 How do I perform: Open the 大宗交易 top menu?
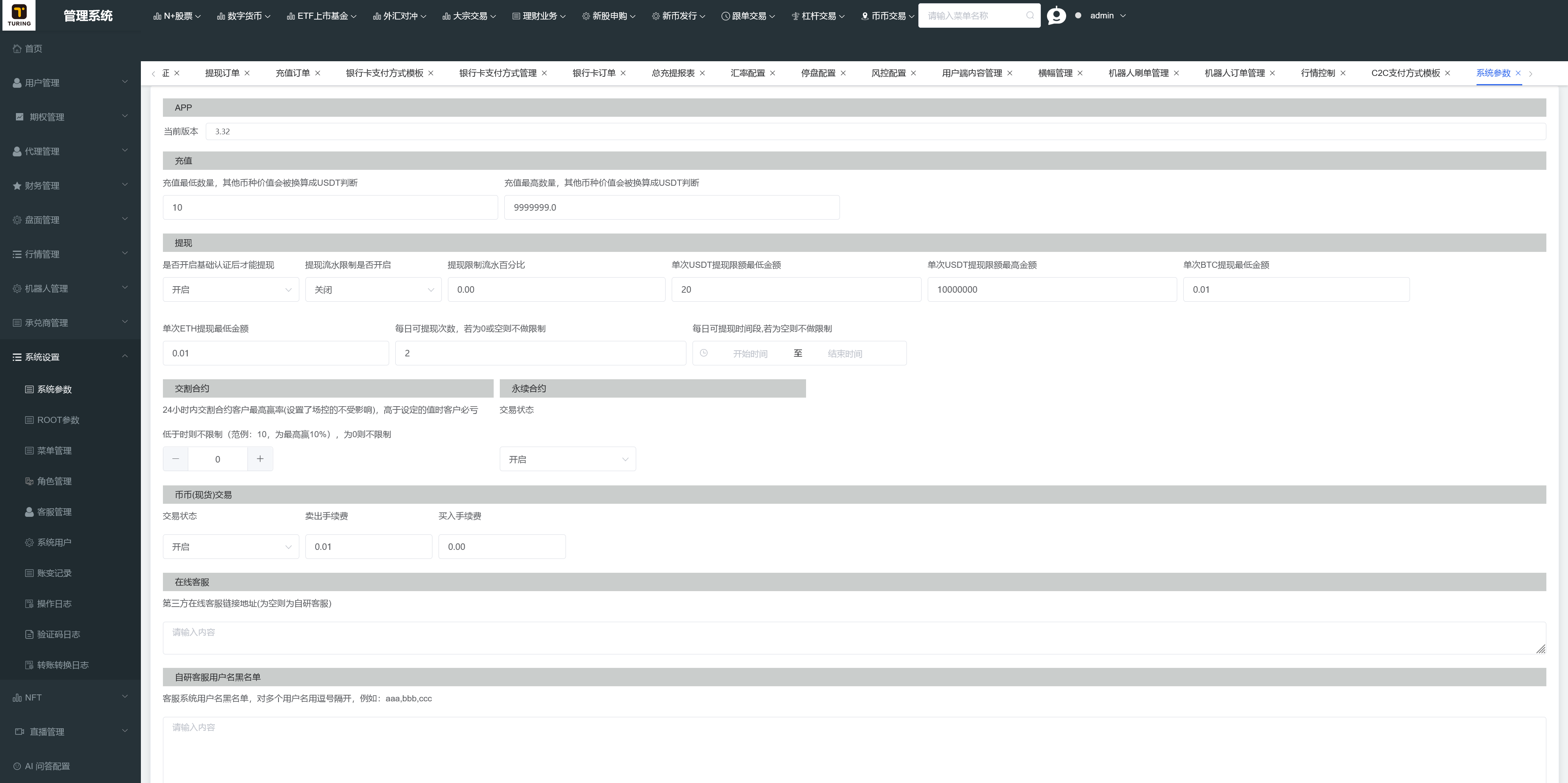(469, 16)
